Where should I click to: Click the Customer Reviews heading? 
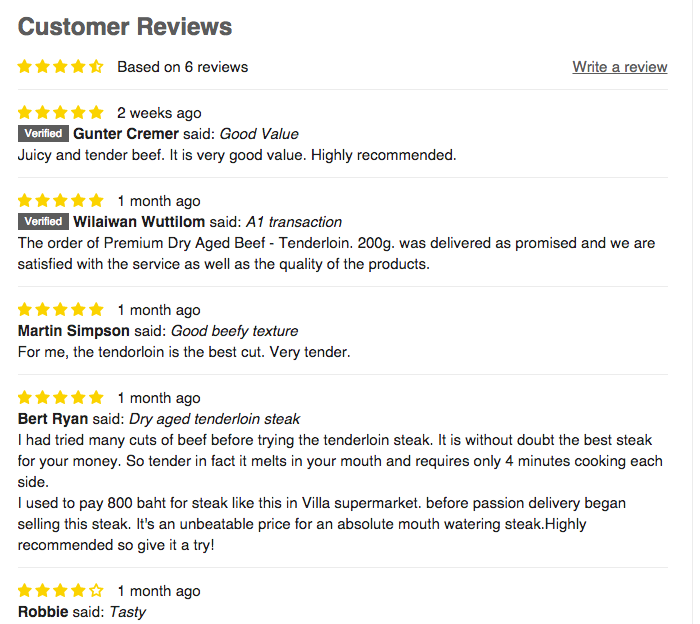(x=125, y=27)
